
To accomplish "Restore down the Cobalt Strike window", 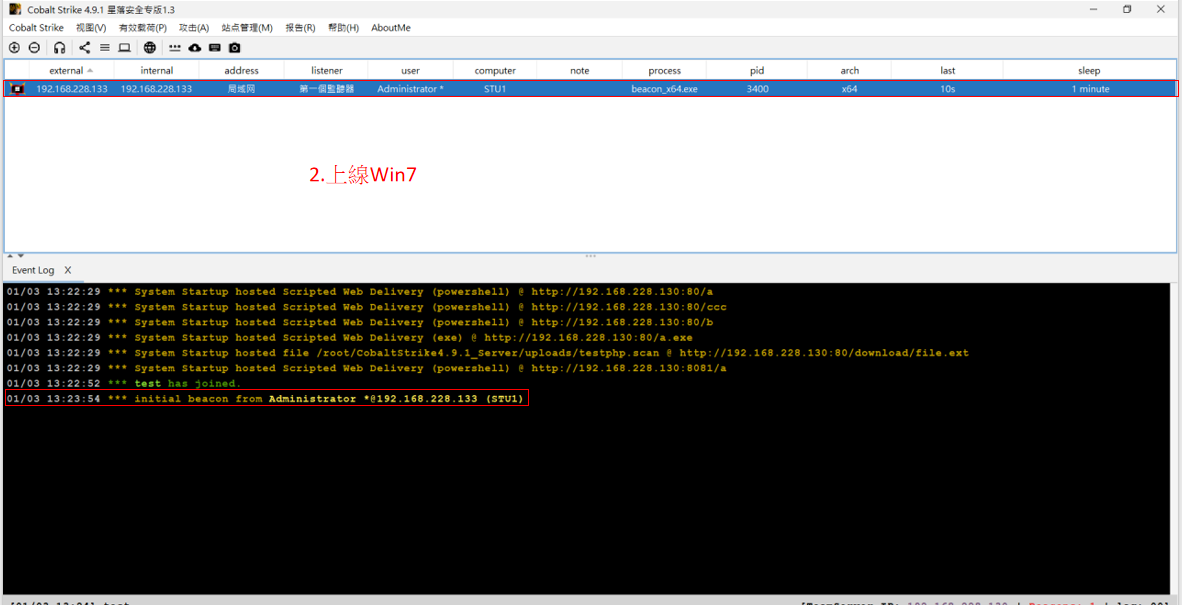I will point(1127,9).
